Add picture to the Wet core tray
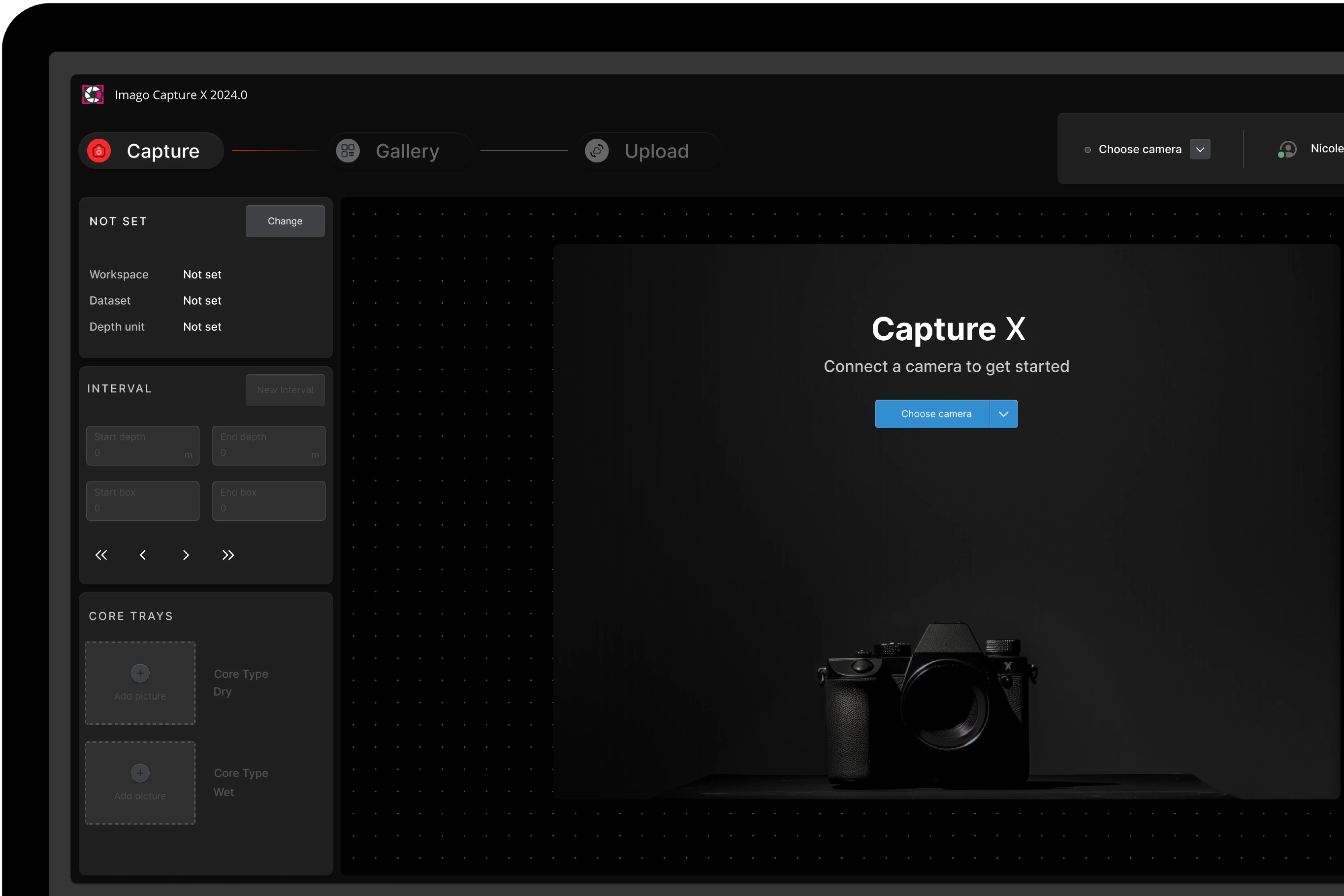This screenshot has width=1344, height=896. pos(140,783)
